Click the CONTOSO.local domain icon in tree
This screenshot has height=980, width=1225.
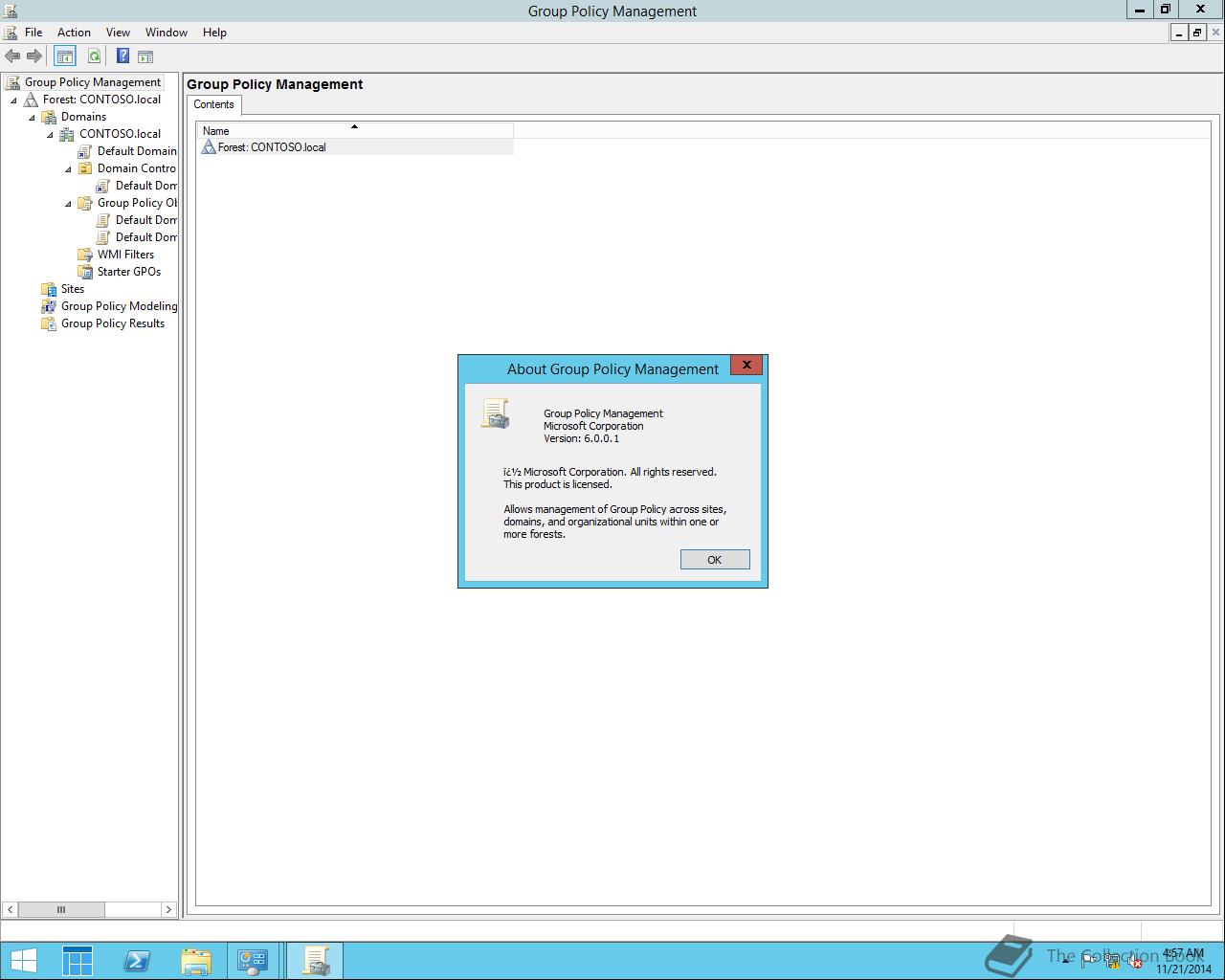tap(67, 134)
